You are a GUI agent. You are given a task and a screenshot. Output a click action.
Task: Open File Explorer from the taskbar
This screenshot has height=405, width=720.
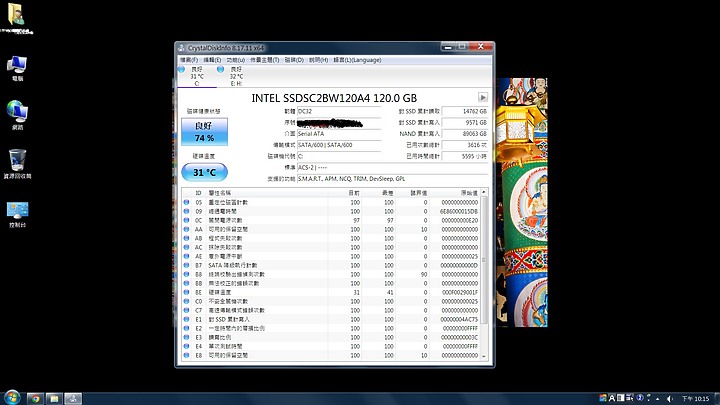pyautogui.click(x=54, y=398)
